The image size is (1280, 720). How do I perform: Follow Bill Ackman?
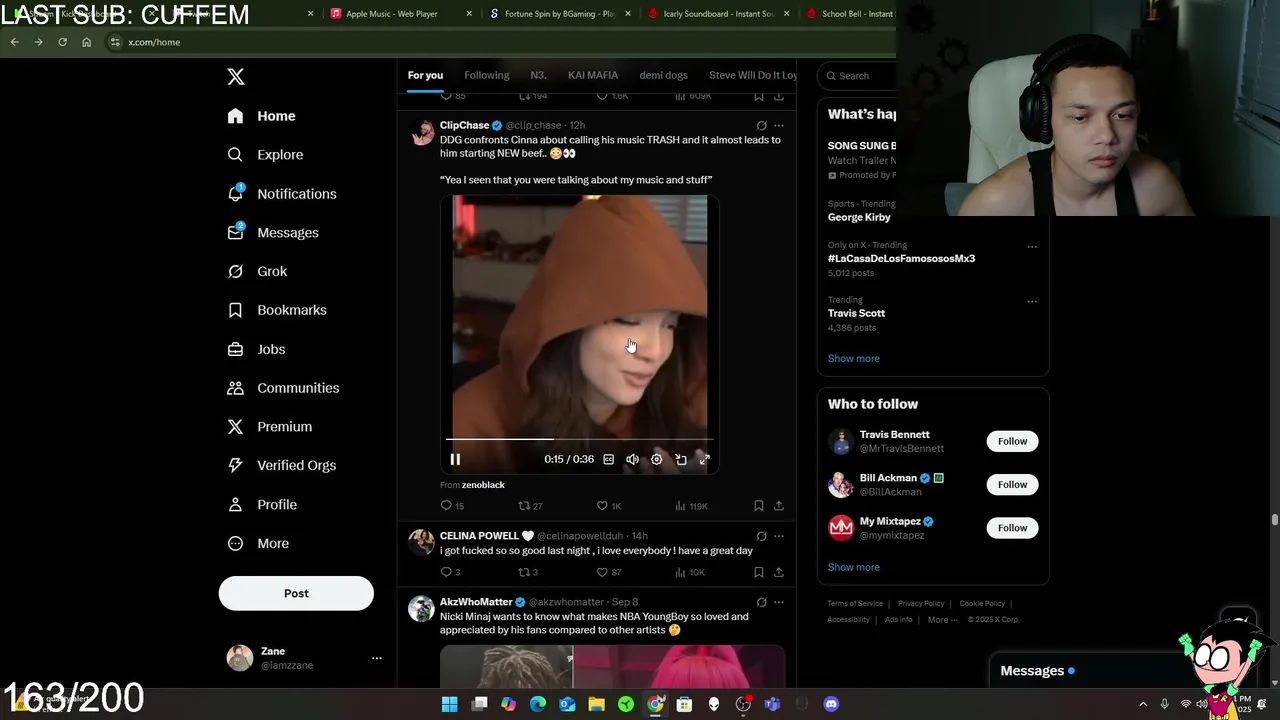click(x=1012, y=485)
